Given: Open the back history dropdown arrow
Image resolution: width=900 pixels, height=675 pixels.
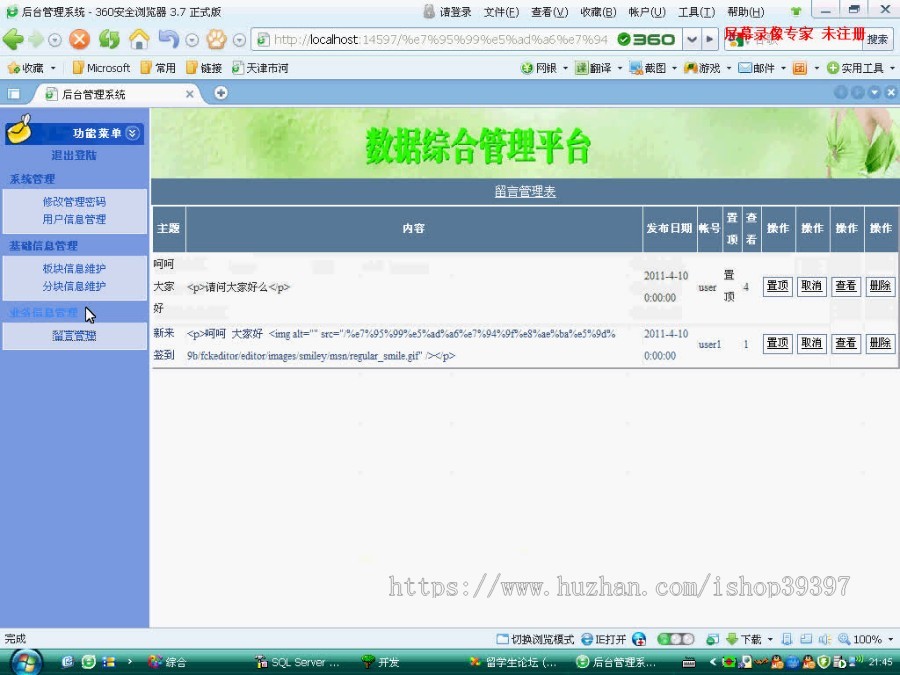Looking at the screenshot, I should pos(55,40).
